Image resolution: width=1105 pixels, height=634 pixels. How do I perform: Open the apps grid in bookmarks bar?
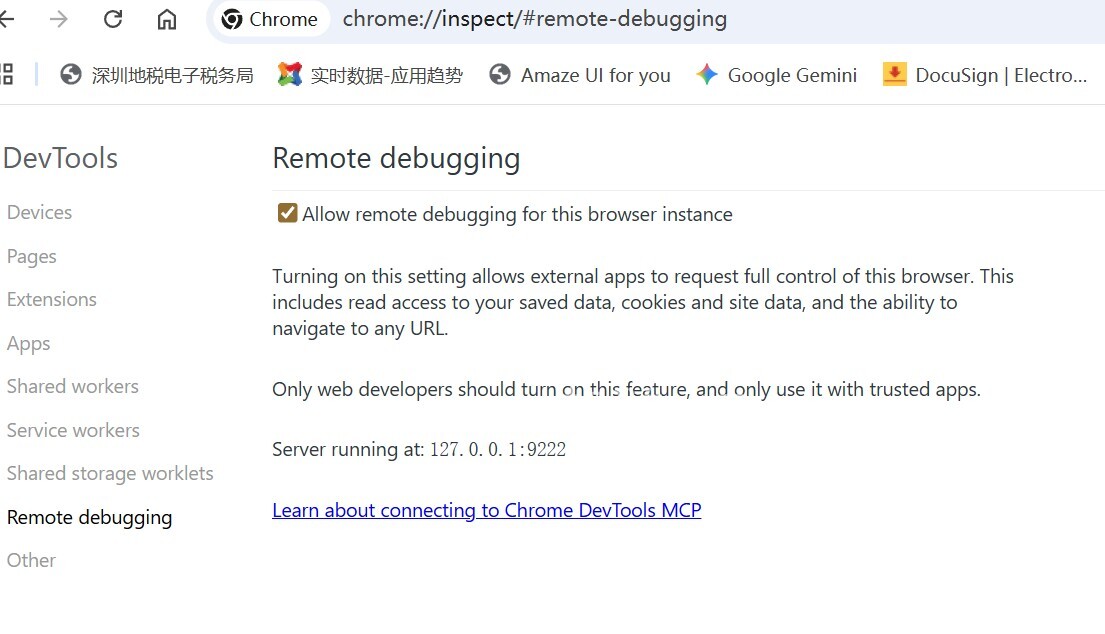coord(7,74)
